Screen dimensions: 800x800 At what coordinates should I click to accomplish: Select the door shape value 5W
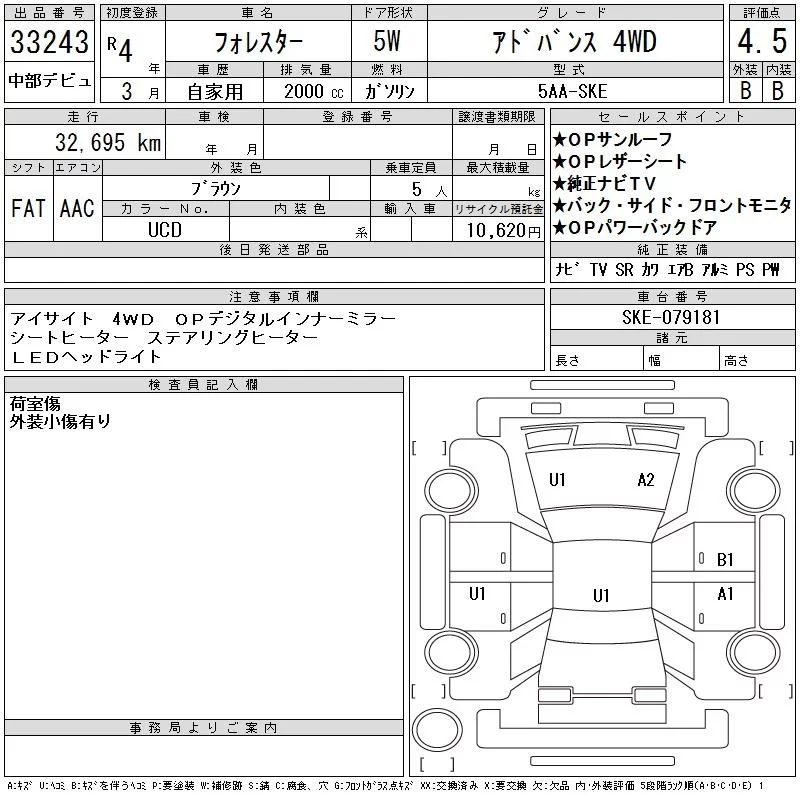[x=390, y=42]
